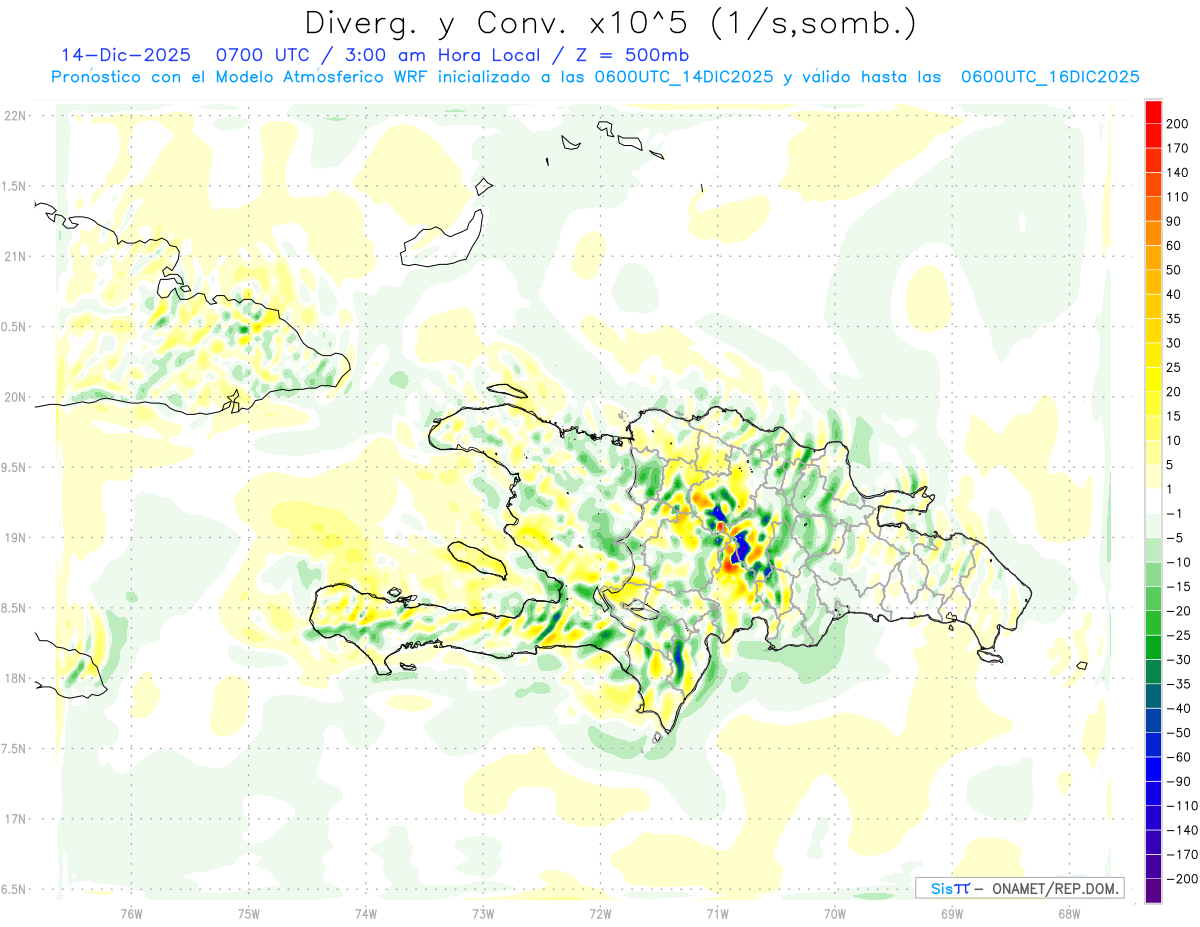Click the '15' value on the color scale

pyautogui.click(x=1174, y=416)
